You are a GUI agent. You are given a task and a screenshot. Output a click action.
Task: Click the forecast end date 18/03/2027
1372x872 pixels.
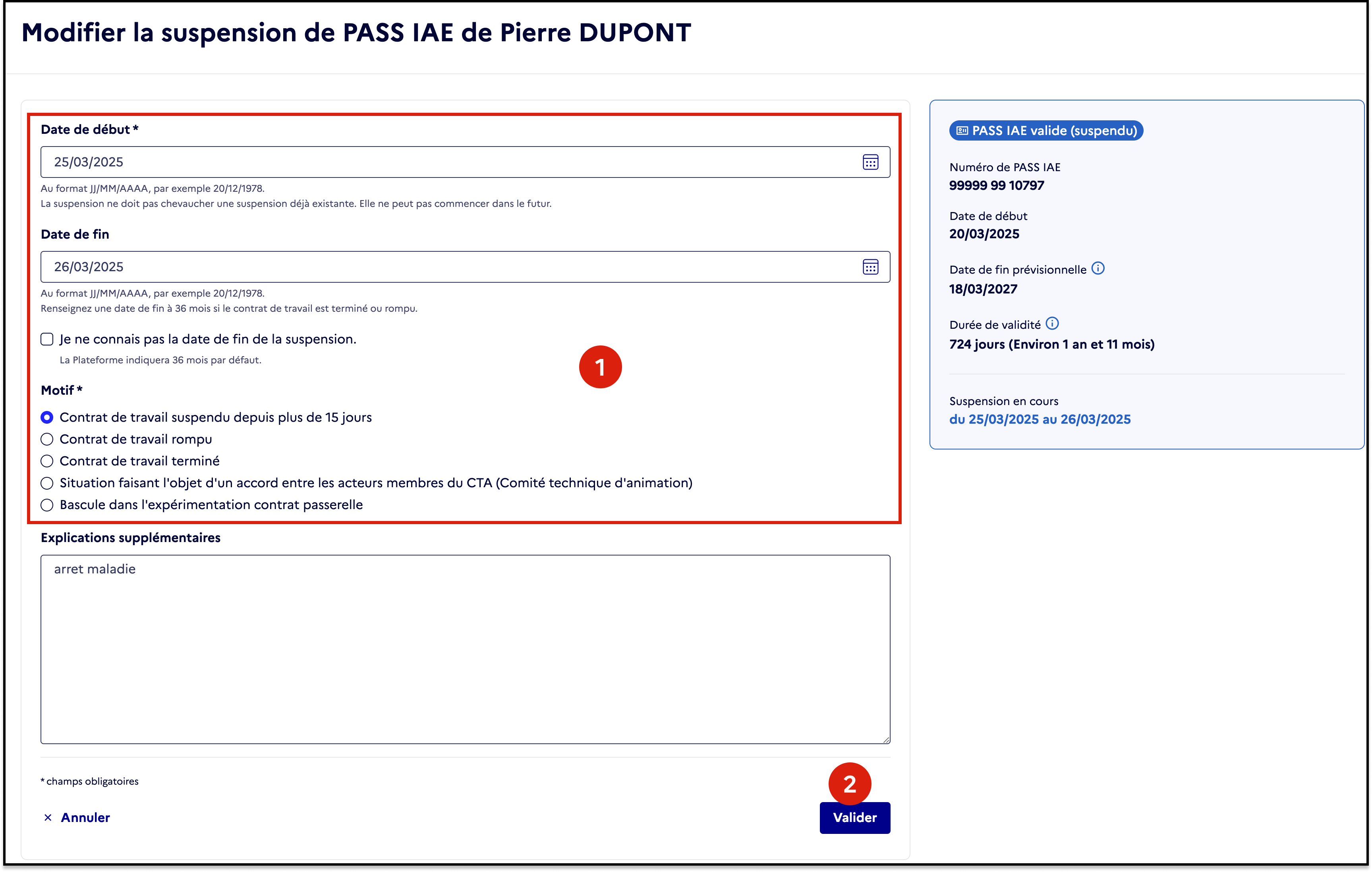(x=983, y=289)
